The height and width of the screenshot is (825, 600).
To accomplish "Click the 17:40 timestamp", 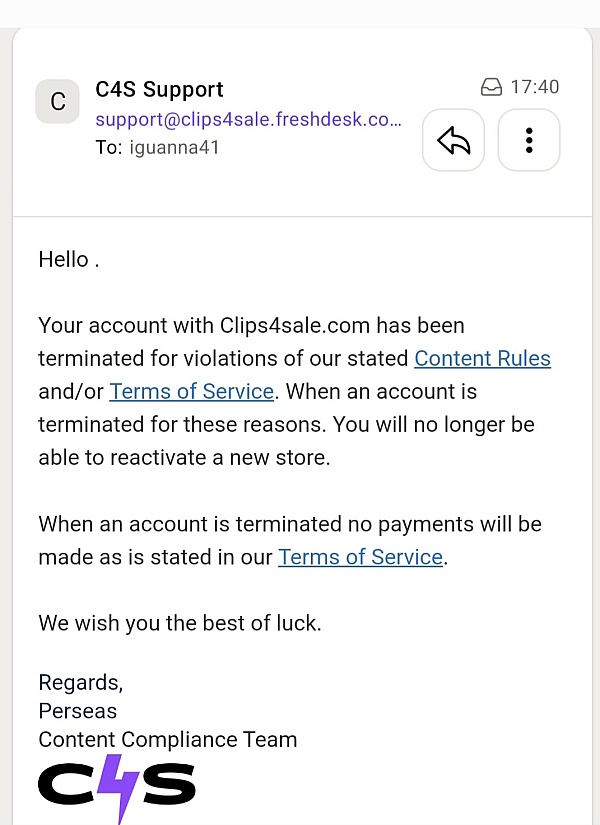I will [x=535, y=87].
